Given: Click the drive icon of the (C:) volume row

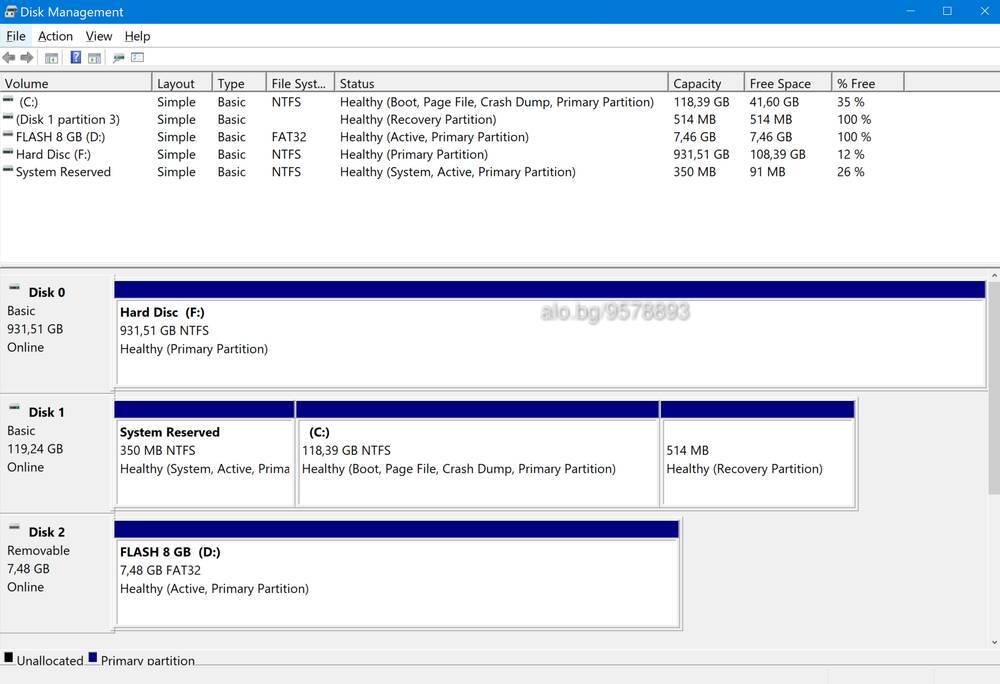Looking at the screenshot, I should click(x=8, y=99).
